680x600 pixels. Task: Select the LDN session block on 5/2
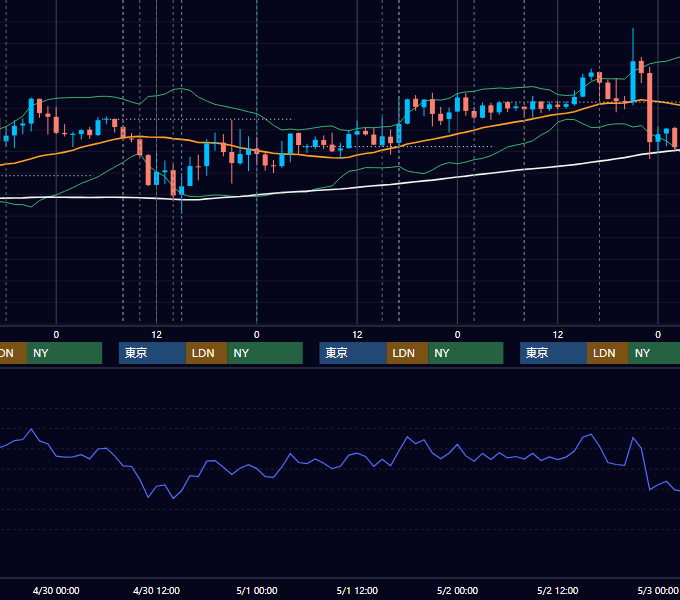608,353
